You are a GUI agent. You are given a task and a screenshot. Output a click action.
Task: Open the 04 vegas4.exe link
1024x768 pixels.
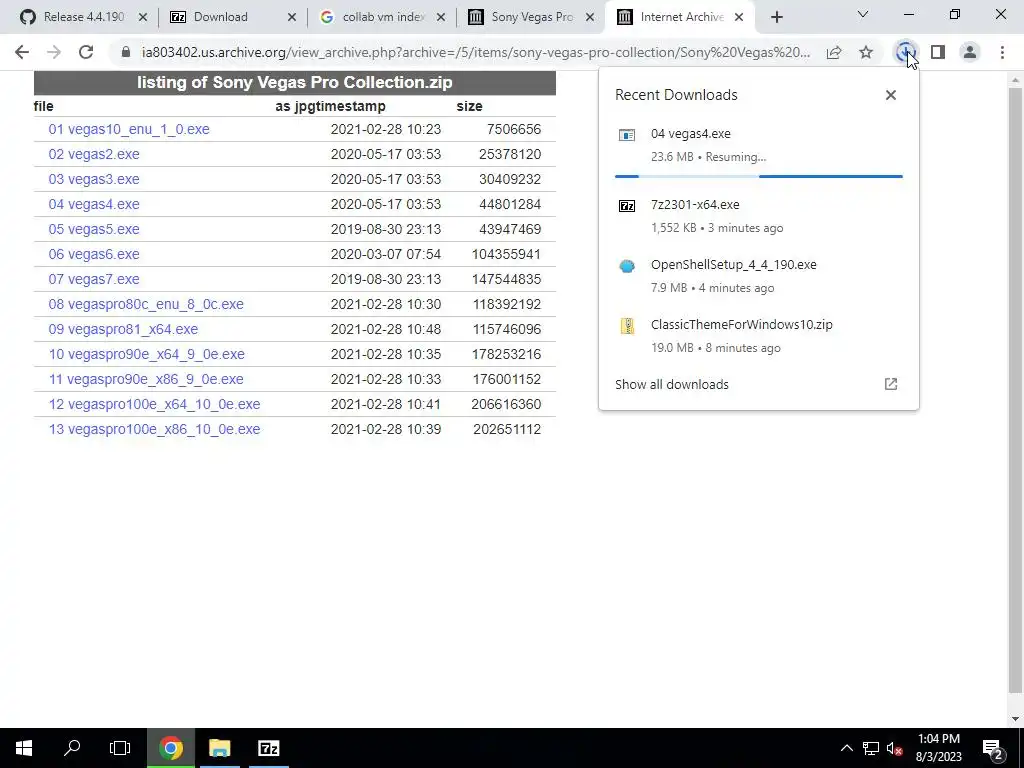coord(94,204)
